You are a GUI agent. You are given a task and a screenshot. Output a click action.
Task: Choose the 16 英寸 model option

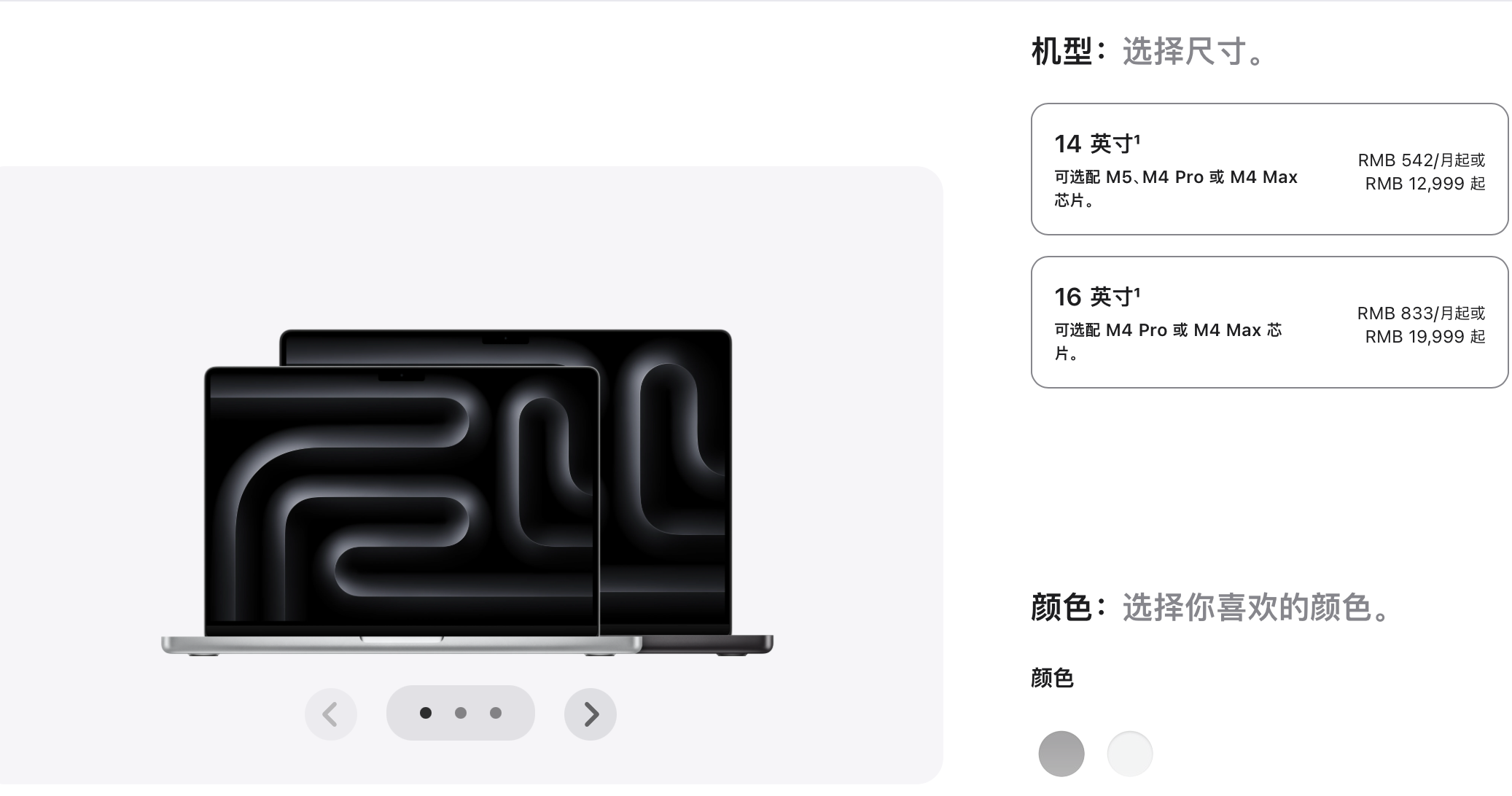point(1269,322)
